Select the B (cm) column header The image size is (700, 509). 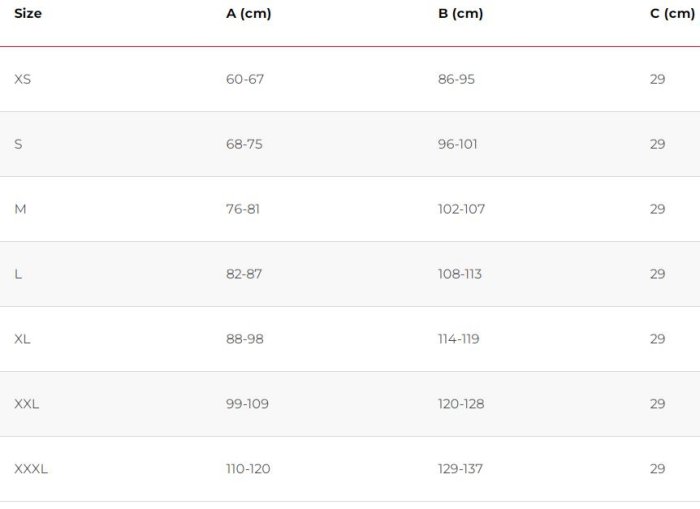pos(460,14)
